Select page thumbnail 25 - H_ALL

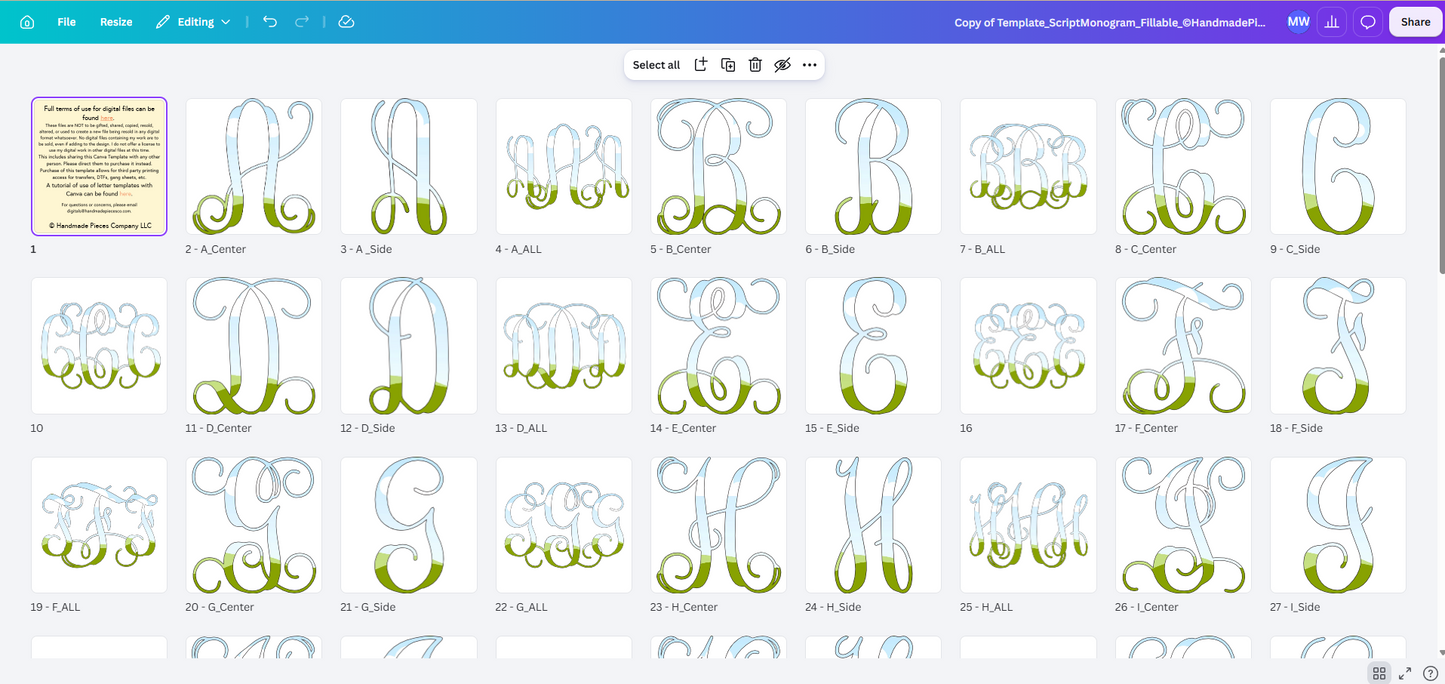(1028, 524)
